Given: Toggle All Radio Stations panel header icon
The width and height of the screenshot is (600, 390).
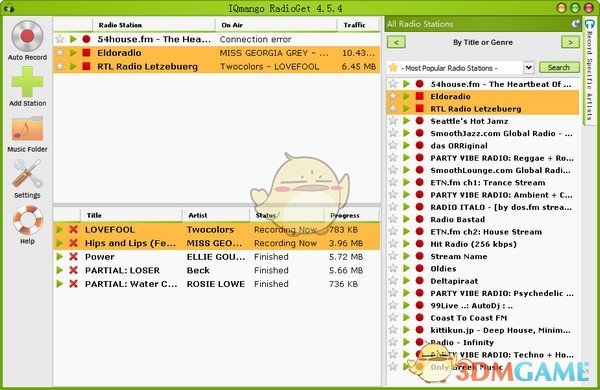Looking at the screenshot, I should [576, 24].
